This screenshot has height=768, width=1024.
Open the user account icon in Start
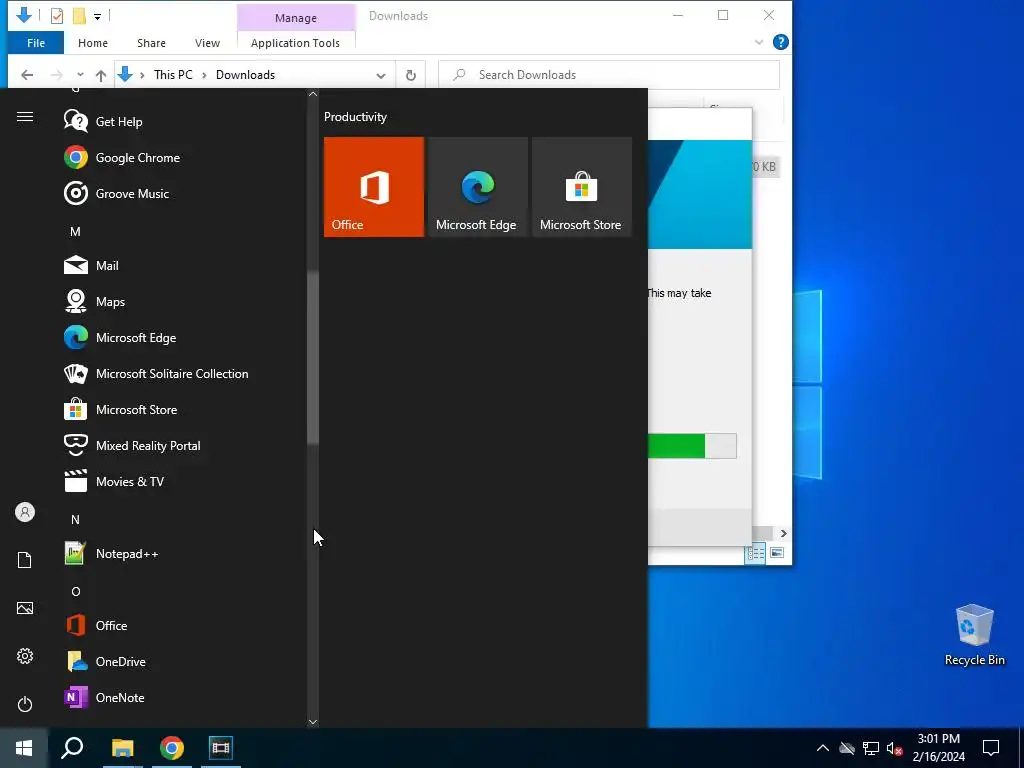(x=25, y=512)
